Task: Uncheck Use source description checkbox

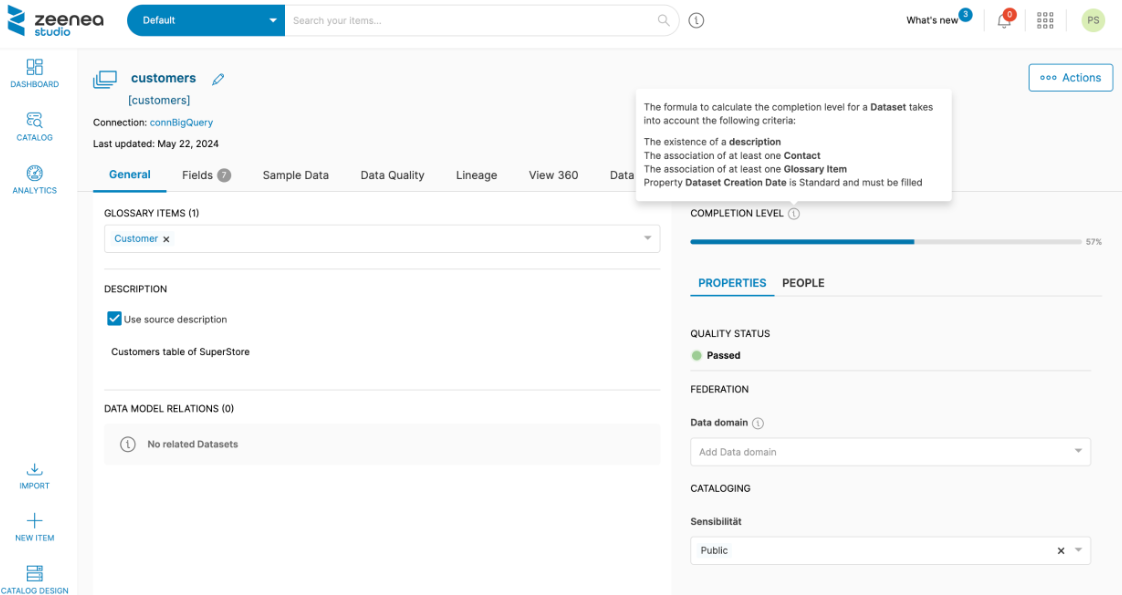Action: coord(114,319)
